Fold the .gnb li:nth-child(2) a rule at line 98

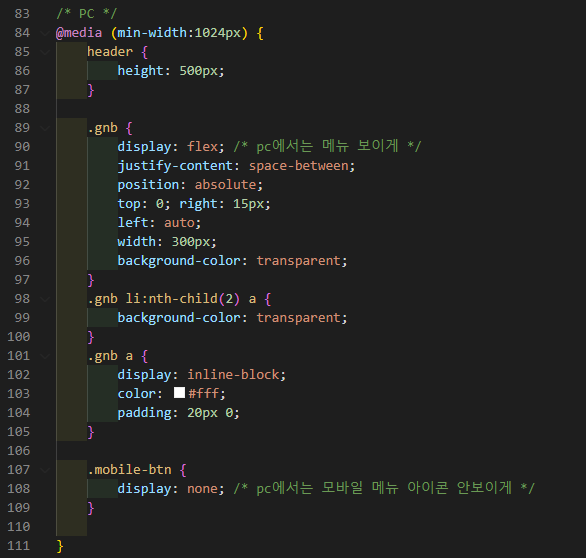[x=45, y=299]
